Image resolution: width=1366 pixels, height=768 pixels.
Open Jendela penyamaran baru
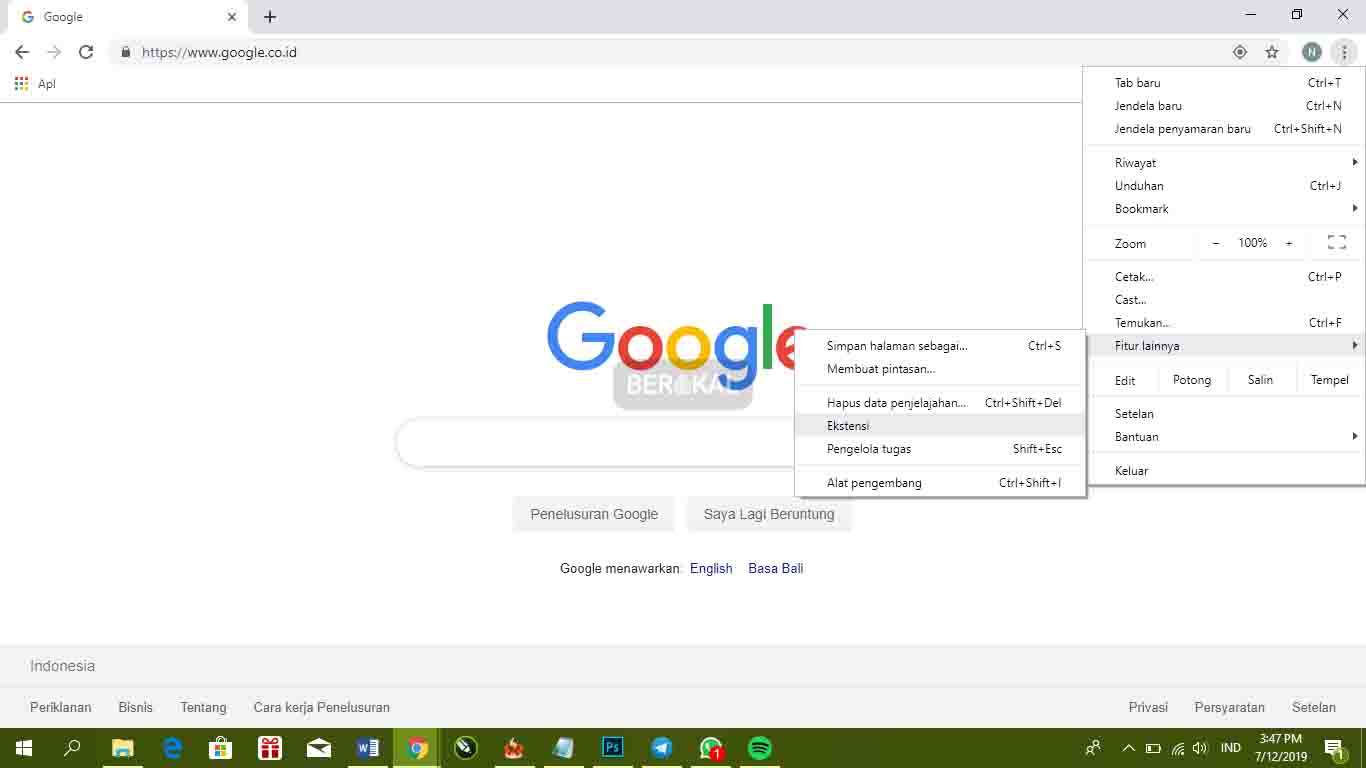coord(1224,129)
